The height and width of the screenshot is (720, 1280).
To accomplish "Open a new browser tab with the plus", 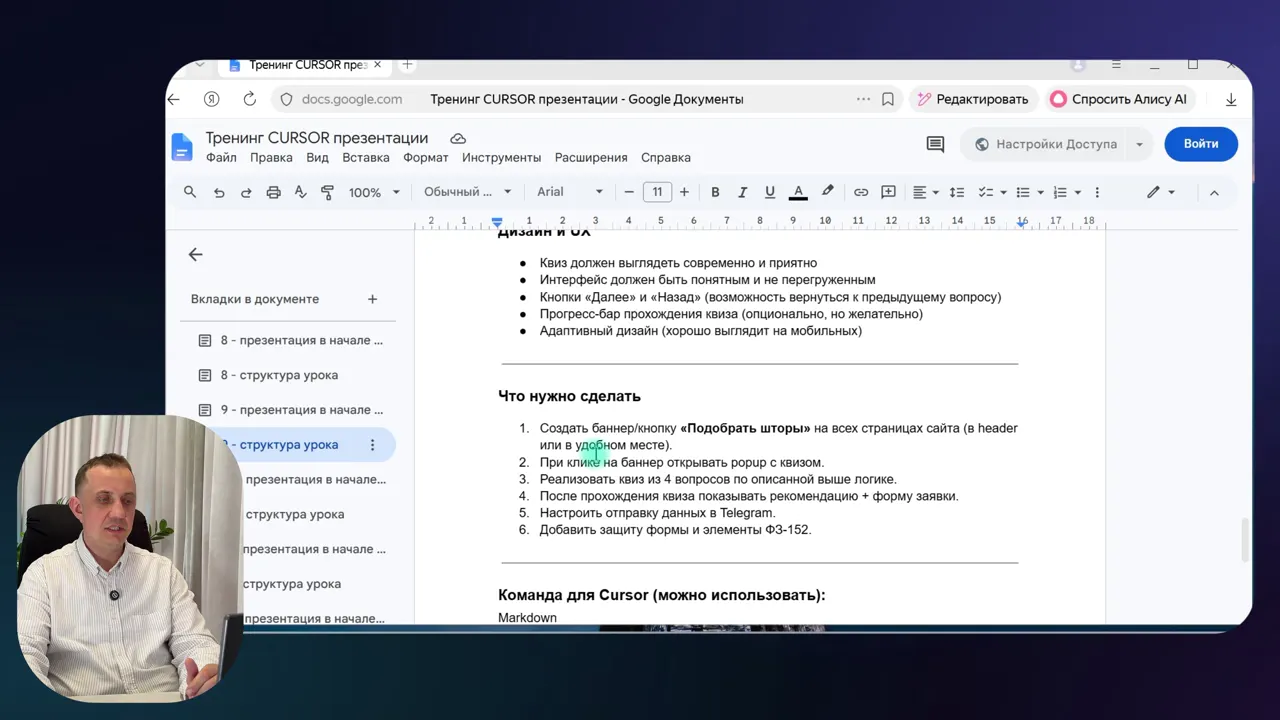I will pyautogui.click(x=407, y=64).
